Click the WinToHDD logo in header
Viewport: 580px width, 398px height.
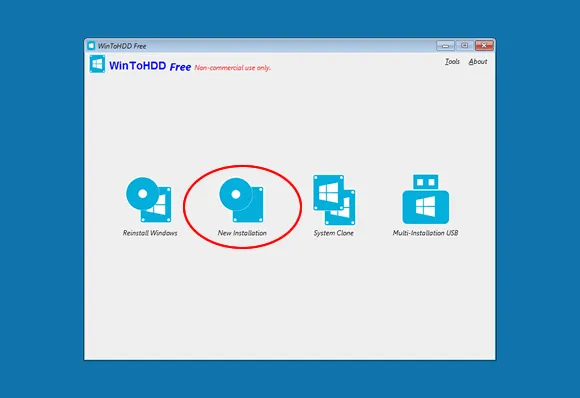97,64
